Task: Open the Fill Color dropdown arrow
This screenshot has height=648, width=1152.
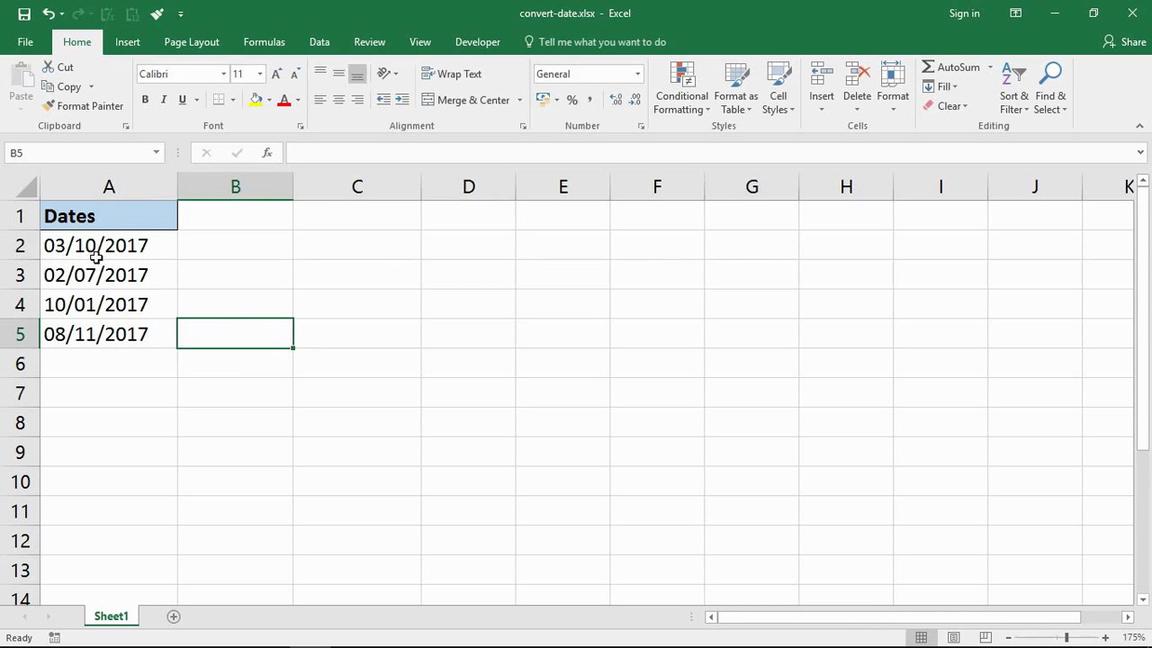Action: pyautogui.click(x=268, y=100)
